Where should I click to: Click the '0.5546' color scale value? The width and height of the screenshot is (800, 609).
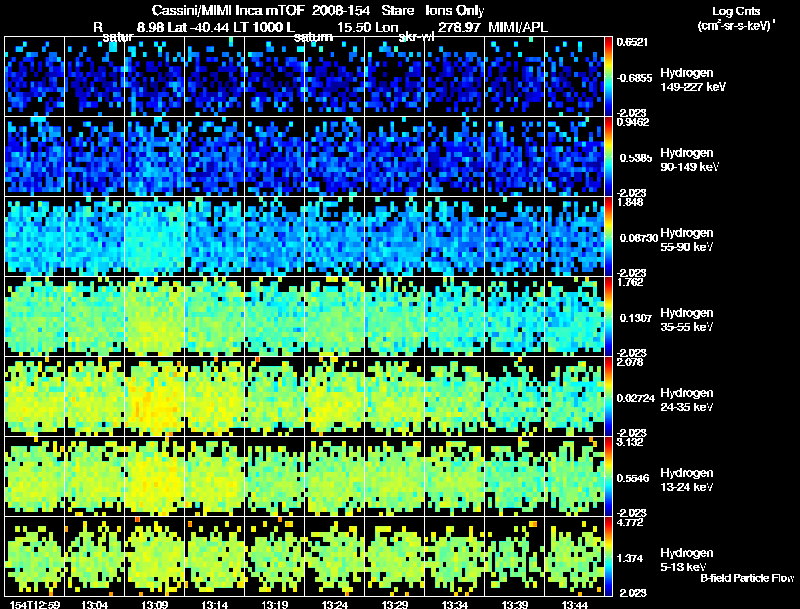(633, 478)
